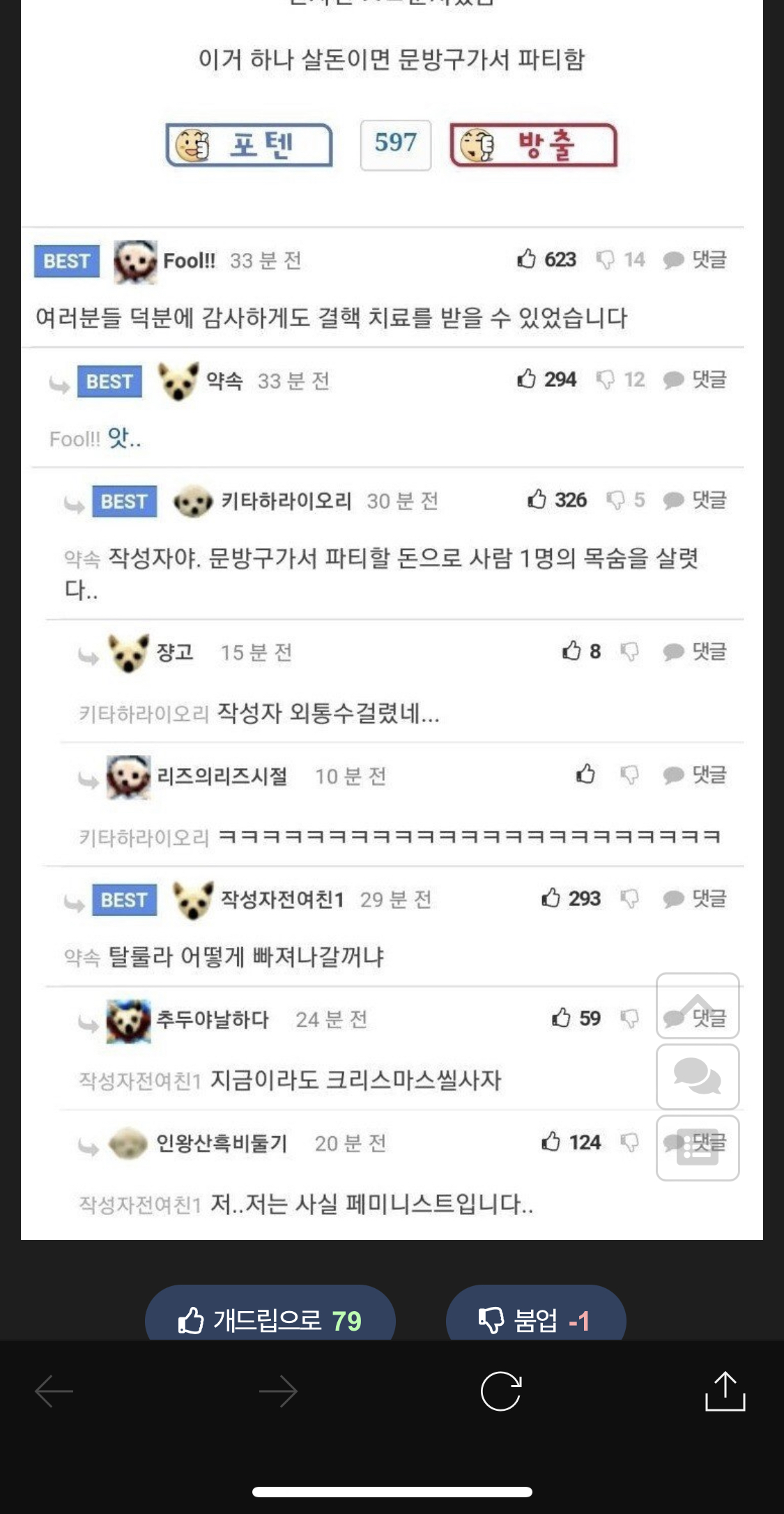Viewport: 784px width, 1514px height.
Task: Open the share sheet icon
Action: point(725,1391)
